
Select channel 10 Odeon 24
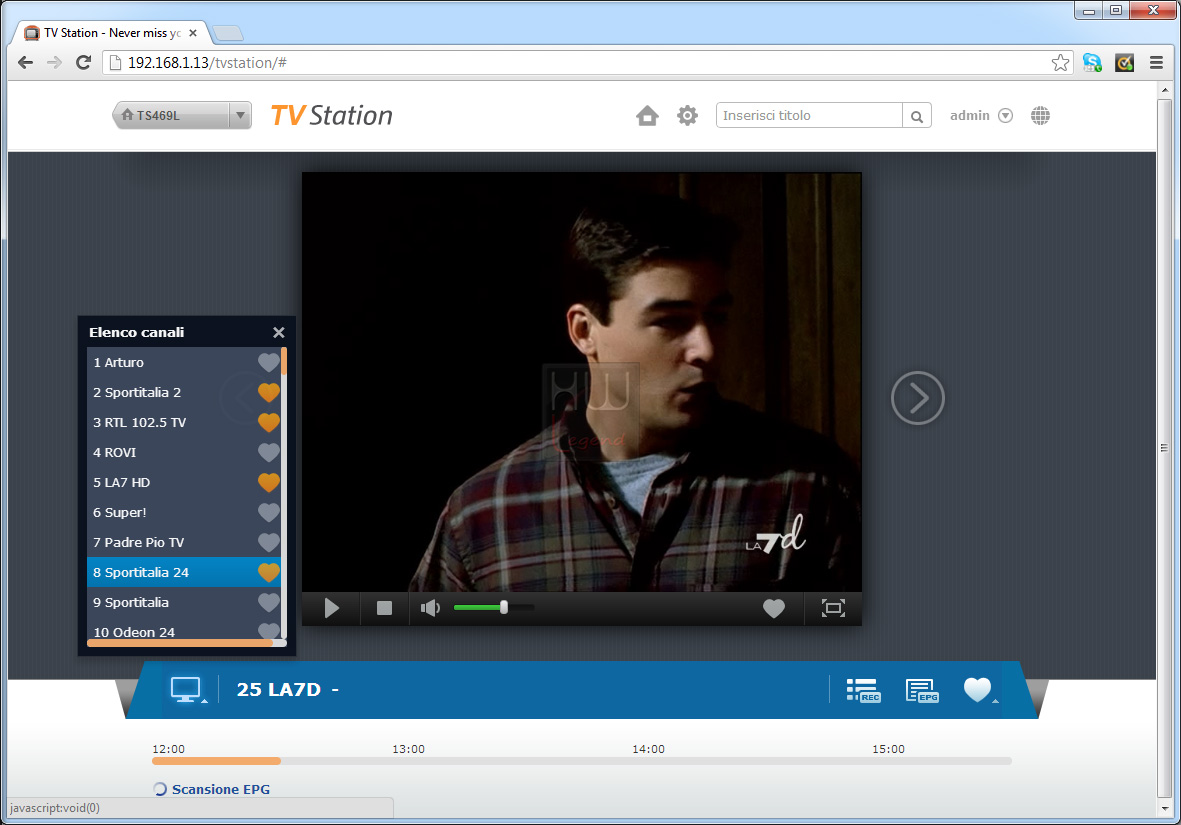(x=184, y=630)
